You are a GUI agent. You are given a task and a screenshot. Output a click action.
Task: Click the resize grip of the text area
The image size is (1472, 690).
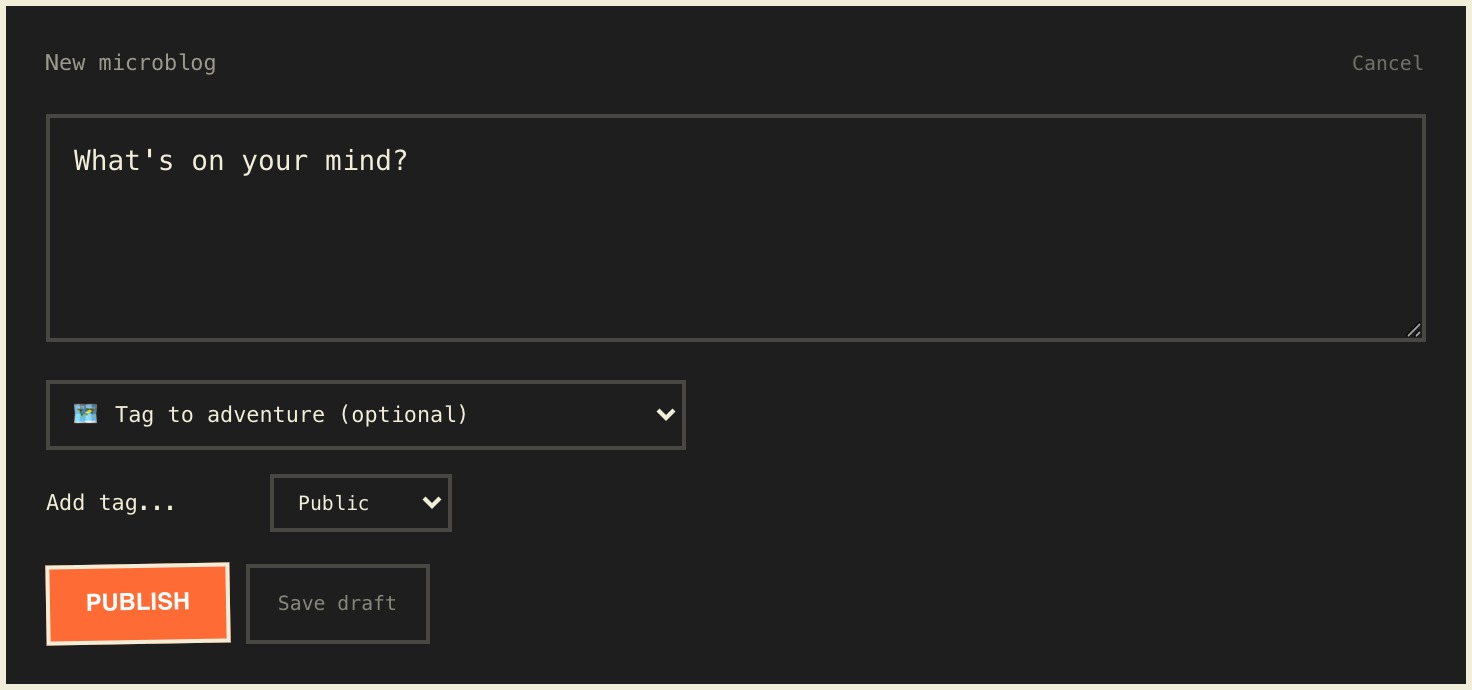(x=1414, y=330)
